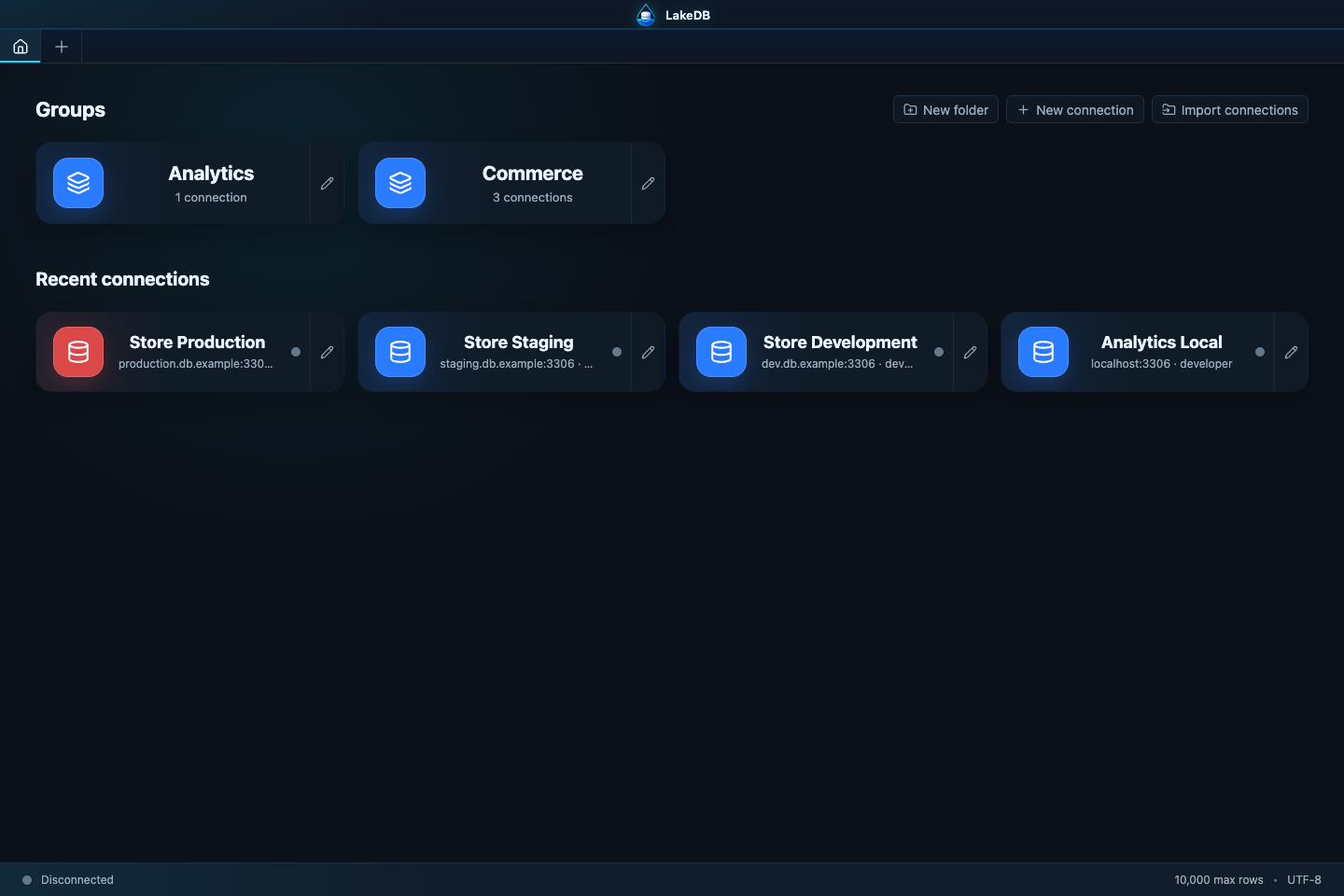Click the Groups heading
1344x896 pixels.
(70, 110)
